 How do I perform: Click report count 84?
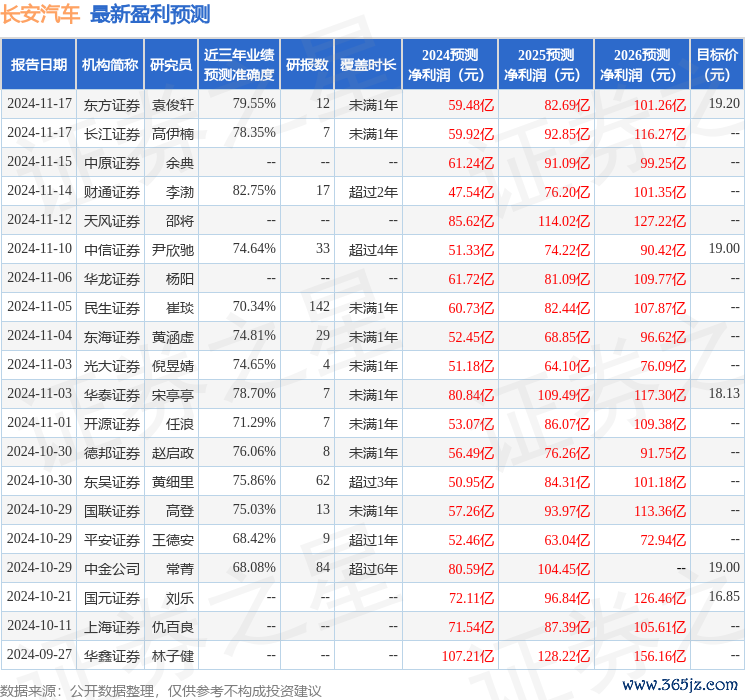tap(323, 567)
